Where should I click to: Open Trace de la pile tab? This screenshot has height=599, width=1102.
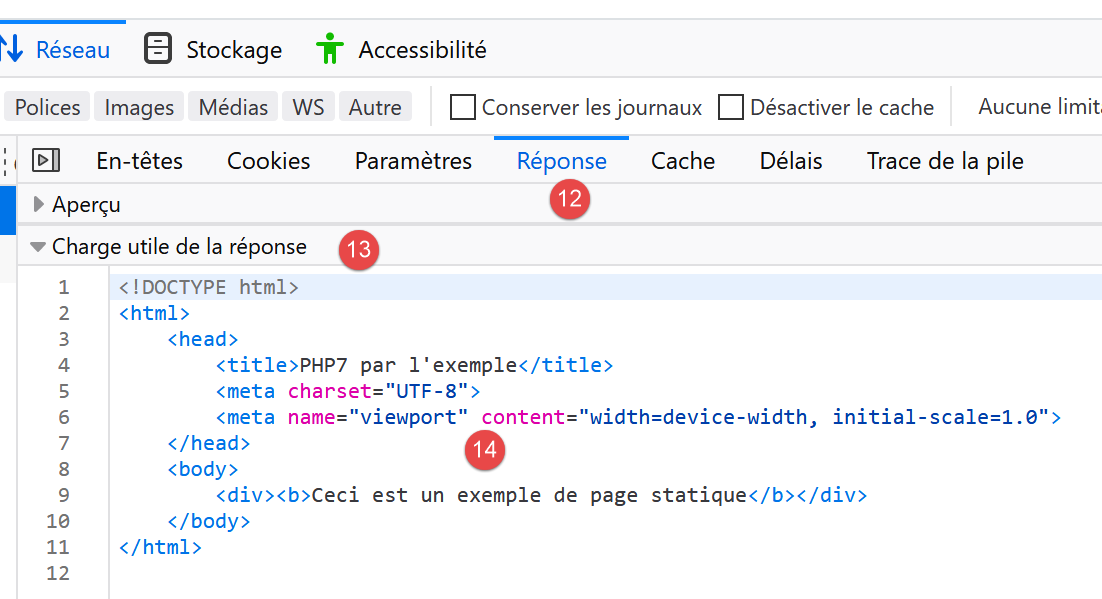click(x=945, y=161)
